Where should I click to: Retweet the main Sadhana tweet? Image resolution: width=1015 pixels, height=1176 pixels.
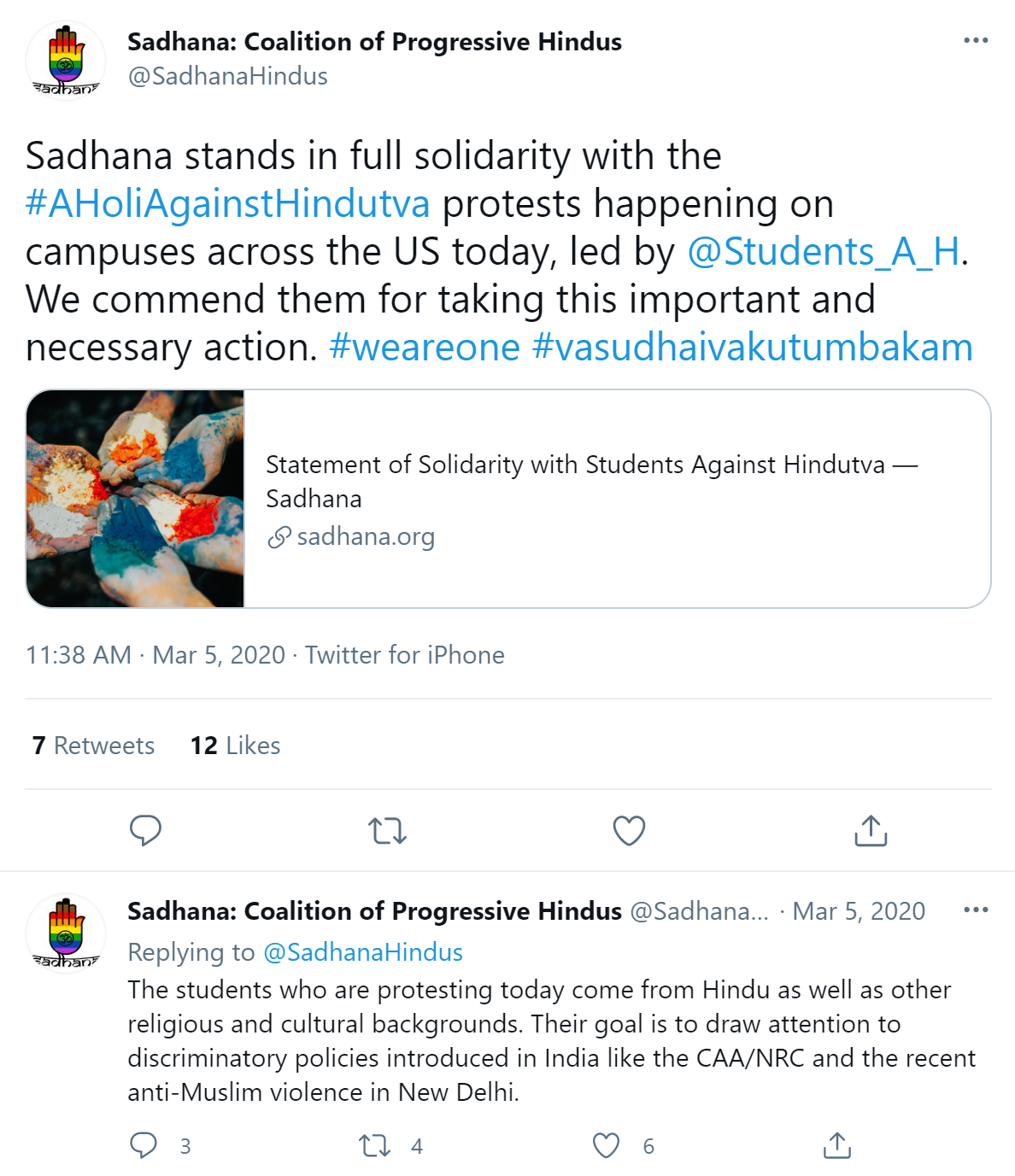(387, 830)
